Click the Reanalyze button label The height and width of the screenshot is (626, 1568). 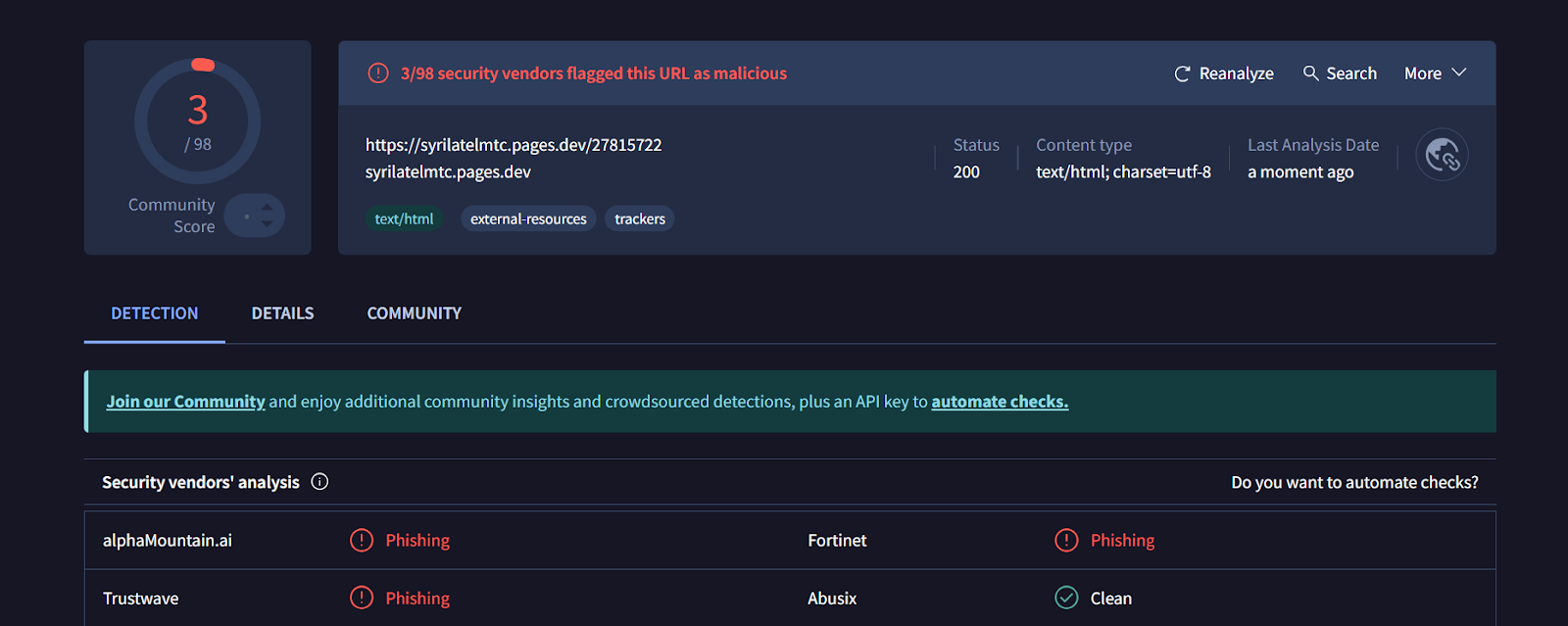[x=1237, y=73]
